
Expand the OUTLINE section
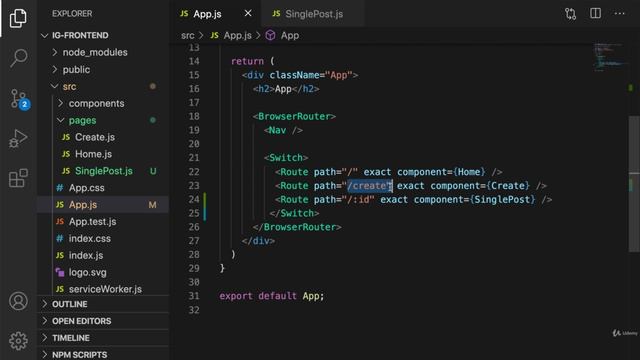pos(69,304)
